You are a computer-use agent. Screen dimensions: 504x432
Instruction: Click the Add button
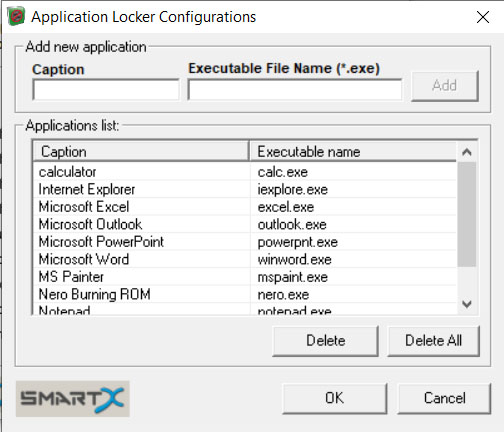(445, 86)
